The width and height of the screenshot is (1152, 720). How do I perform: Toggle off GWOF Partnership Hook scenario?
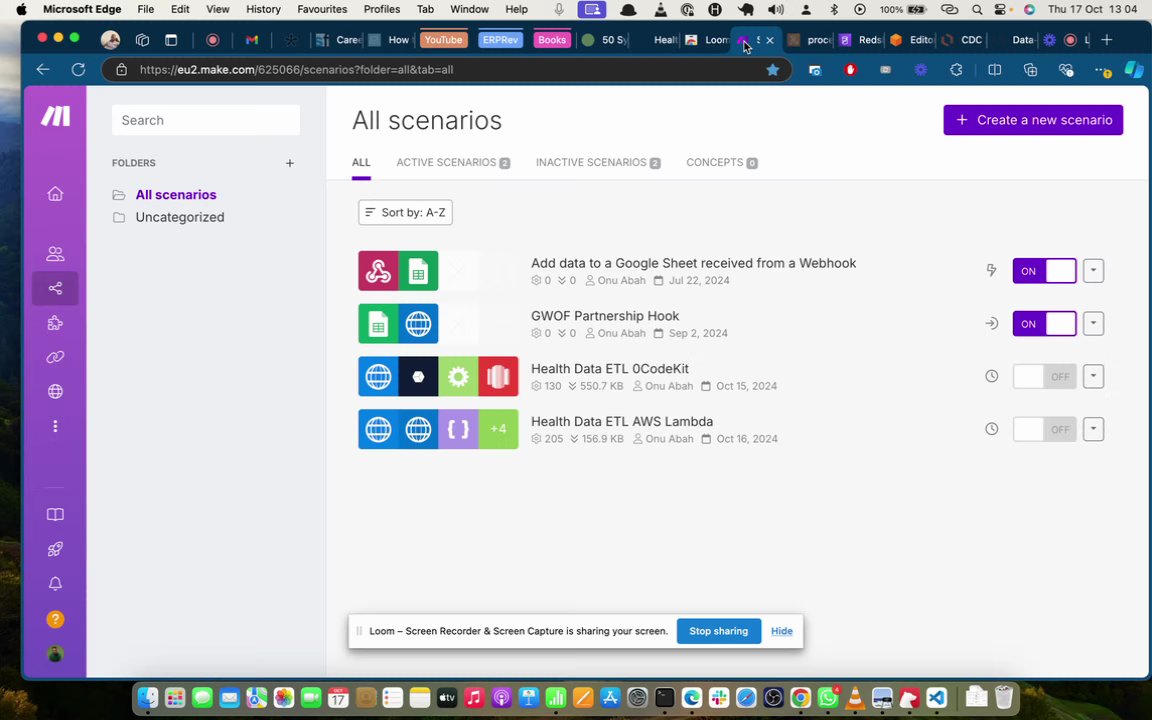[1044, 323]
